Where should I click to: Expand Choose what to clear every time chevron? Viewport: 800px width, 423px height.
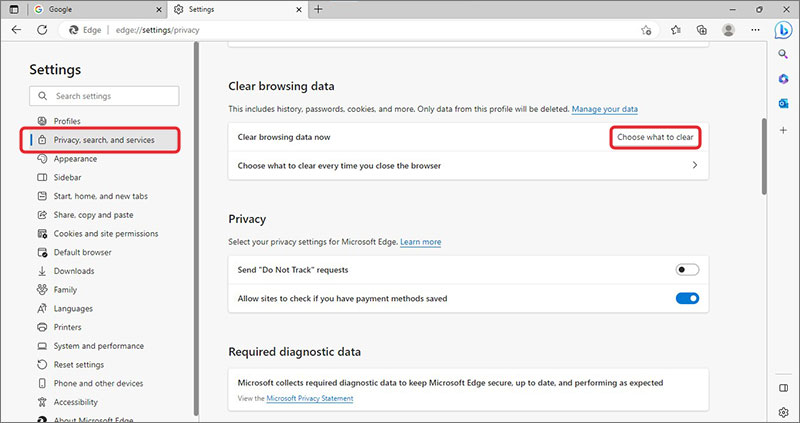click(694, 165)
